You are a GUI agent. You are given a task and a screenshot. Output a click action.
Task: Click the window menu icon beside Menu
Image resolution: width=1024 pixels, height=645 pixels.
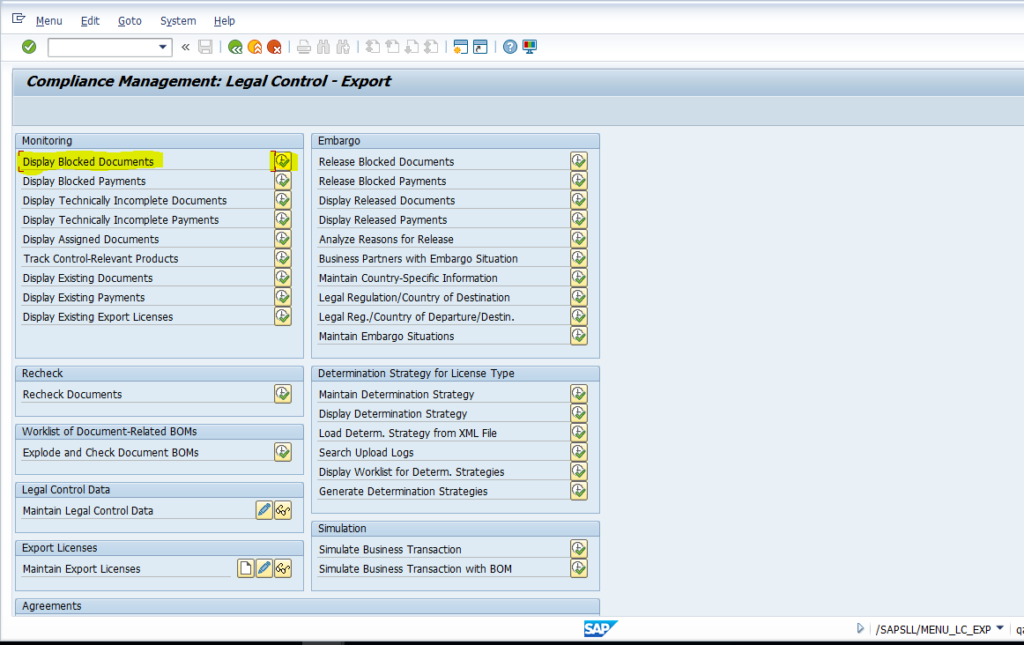18,20
